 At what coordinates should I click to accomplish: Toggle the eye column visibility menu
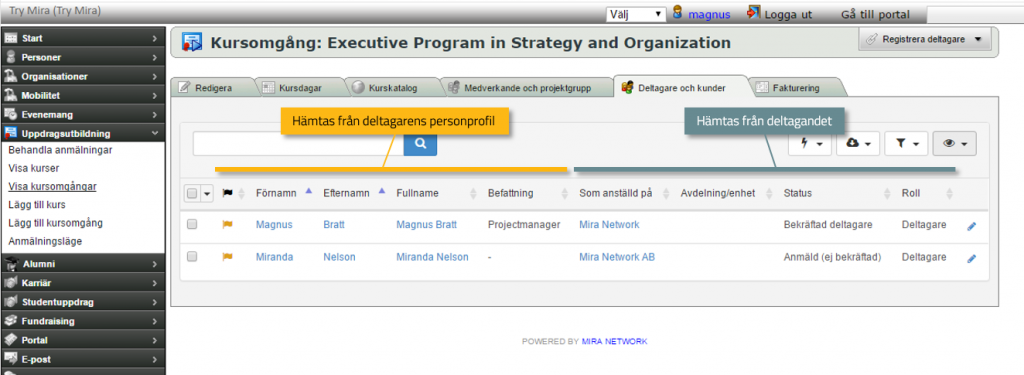point(955,144)
